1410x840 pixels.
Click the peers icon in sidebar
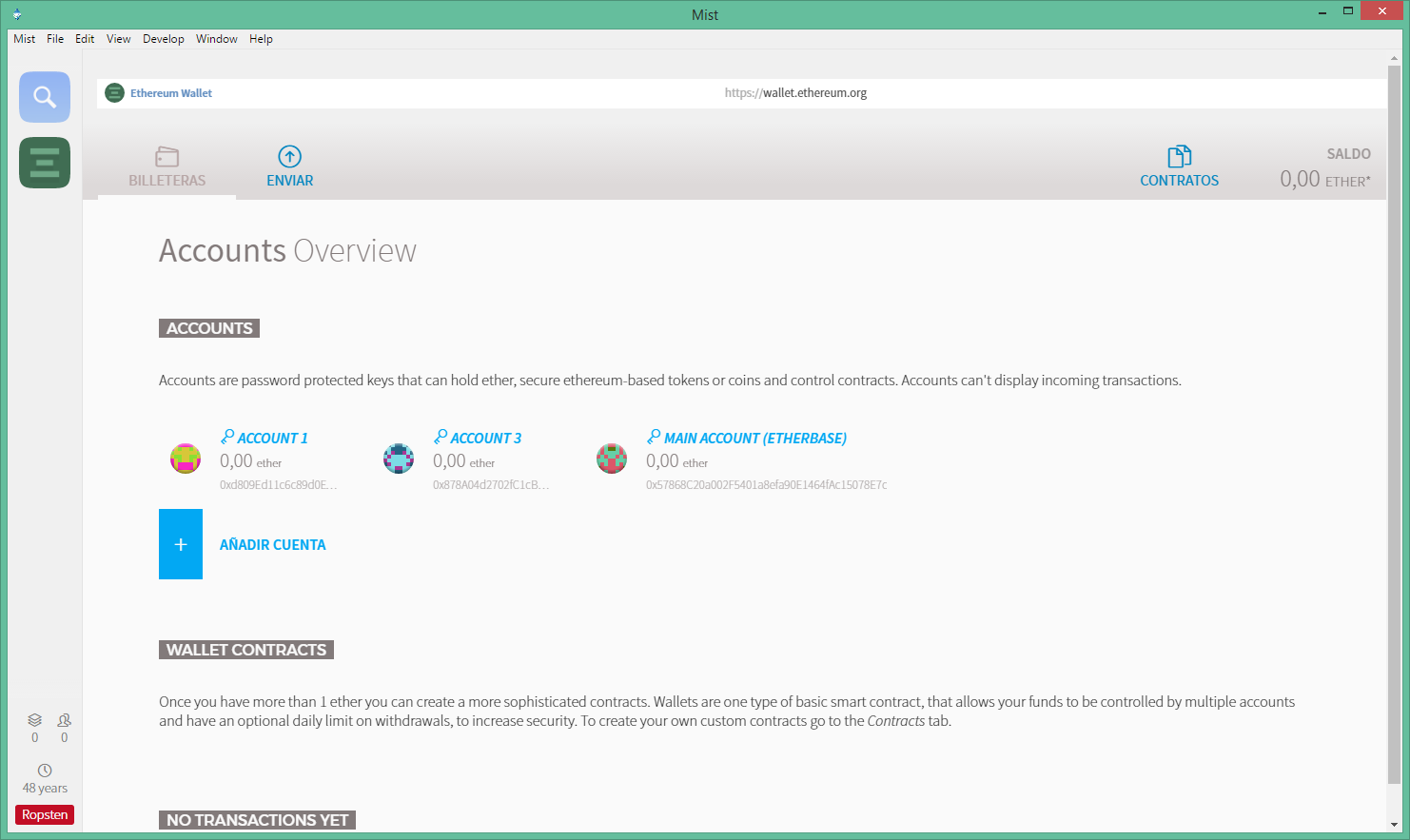(64, 720)
